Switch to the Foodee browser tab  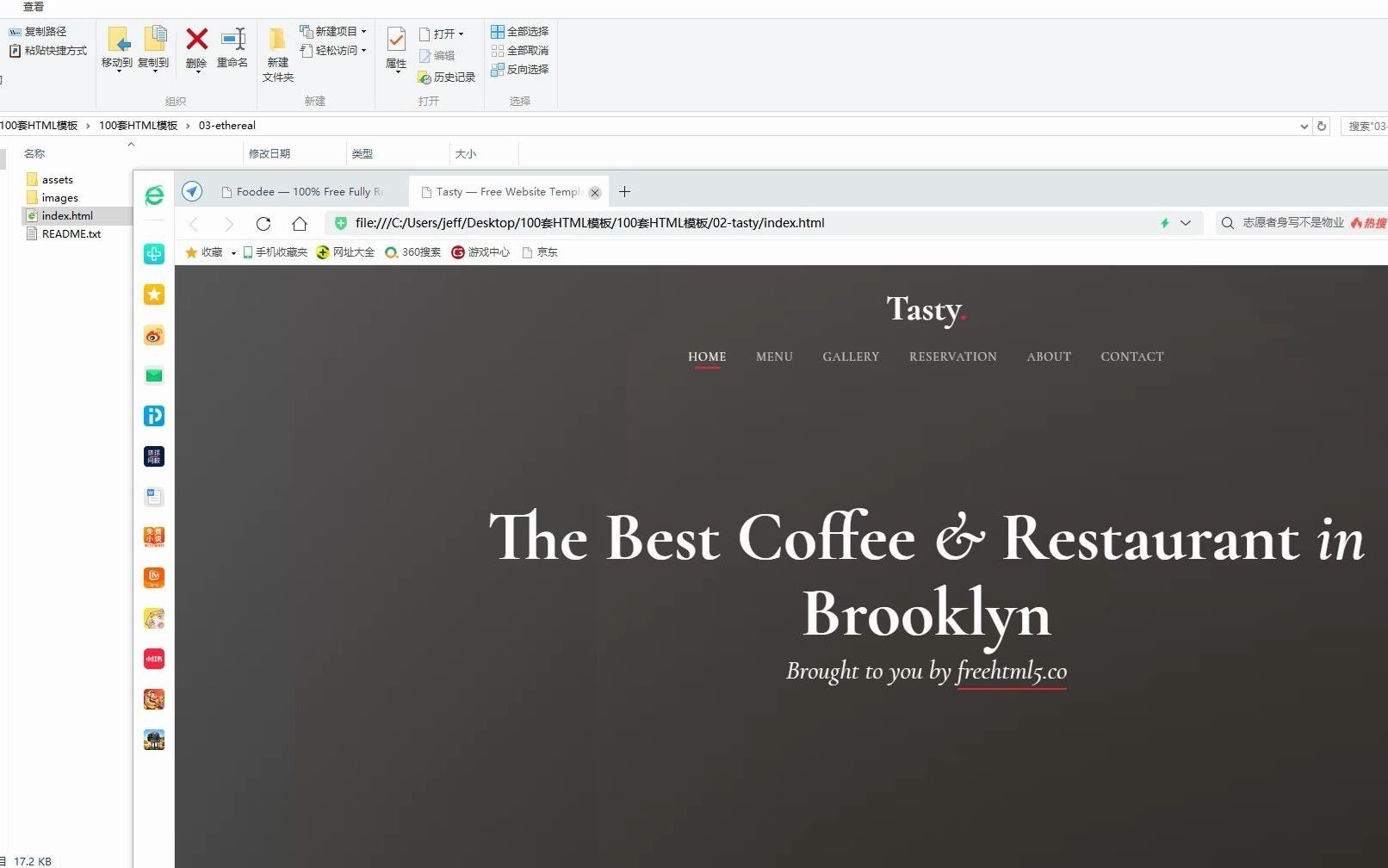[x=306, y=191]
